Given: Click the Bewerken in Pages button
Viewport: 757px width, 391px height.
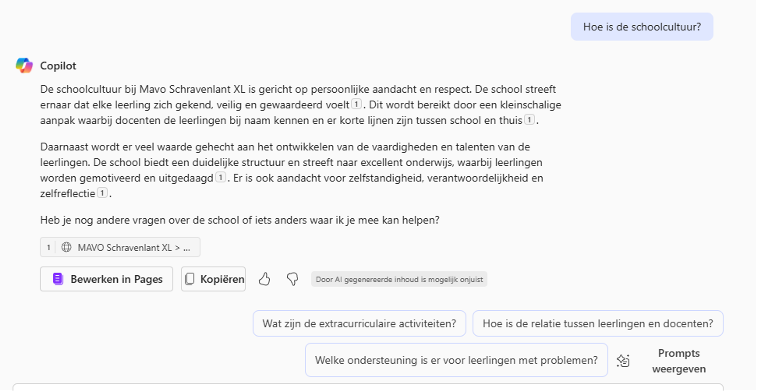Looking at the screenshot, I should (106, 279).
